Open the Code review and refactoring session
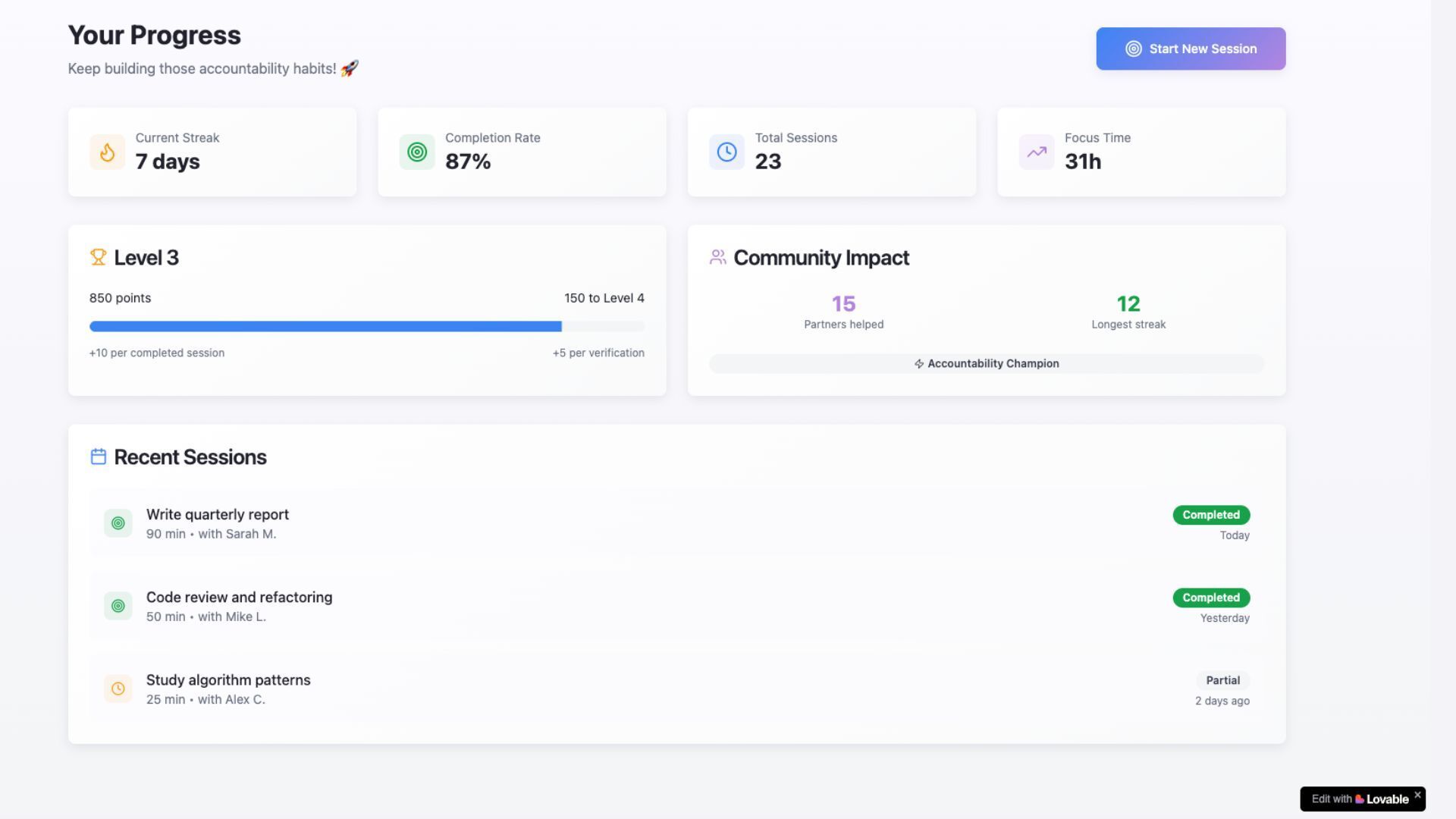1456x819 pixels. click(x=239, y=598)
